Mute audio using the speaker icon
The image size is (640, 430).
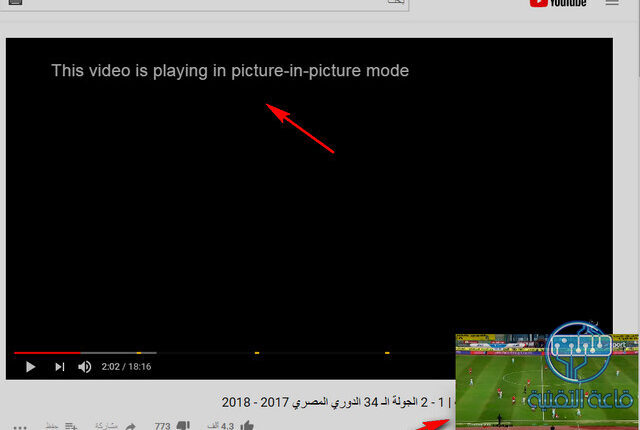pos(84,367)
